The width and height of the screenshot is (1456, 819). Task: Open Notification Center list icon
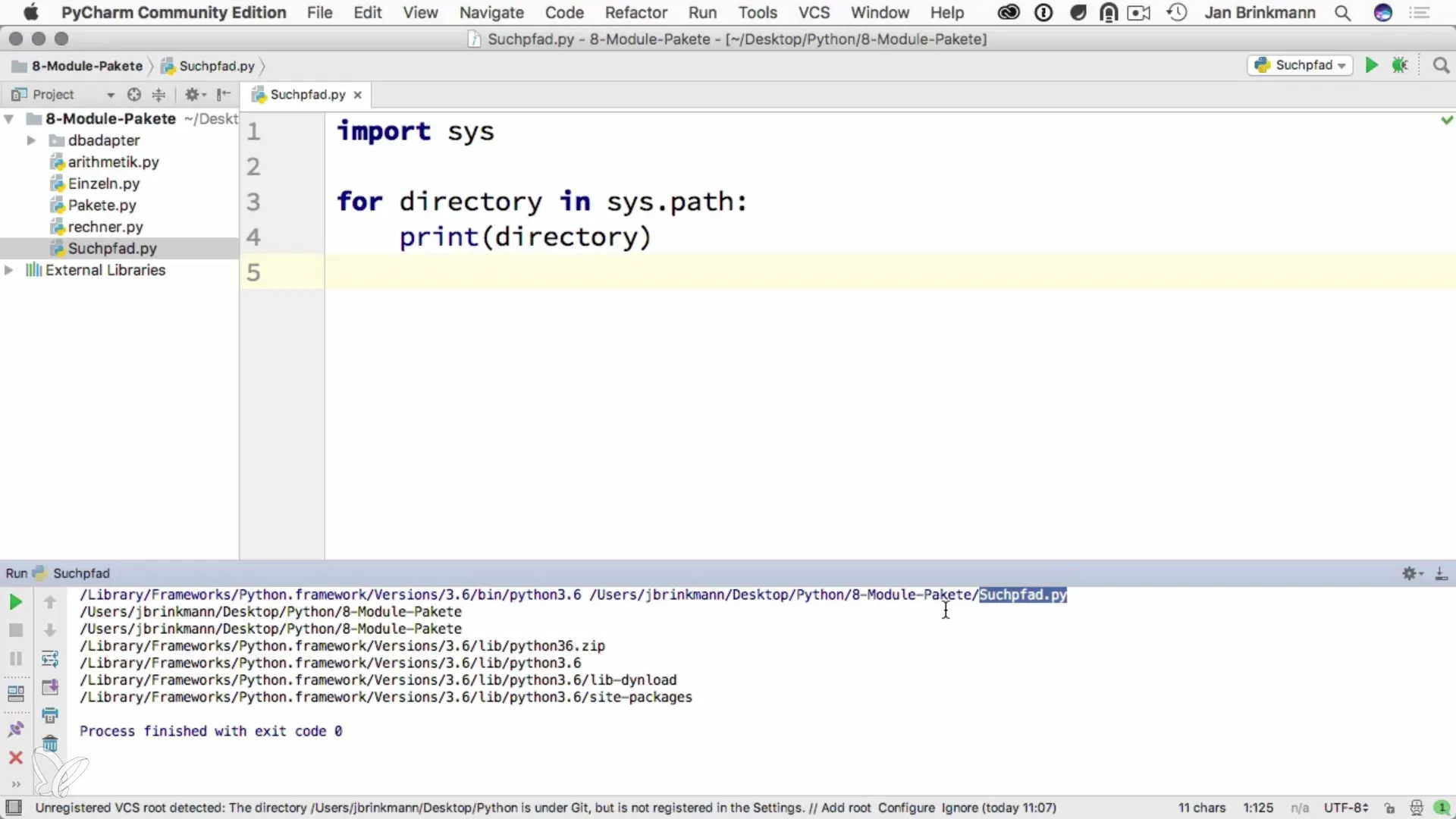(1420, 13)
